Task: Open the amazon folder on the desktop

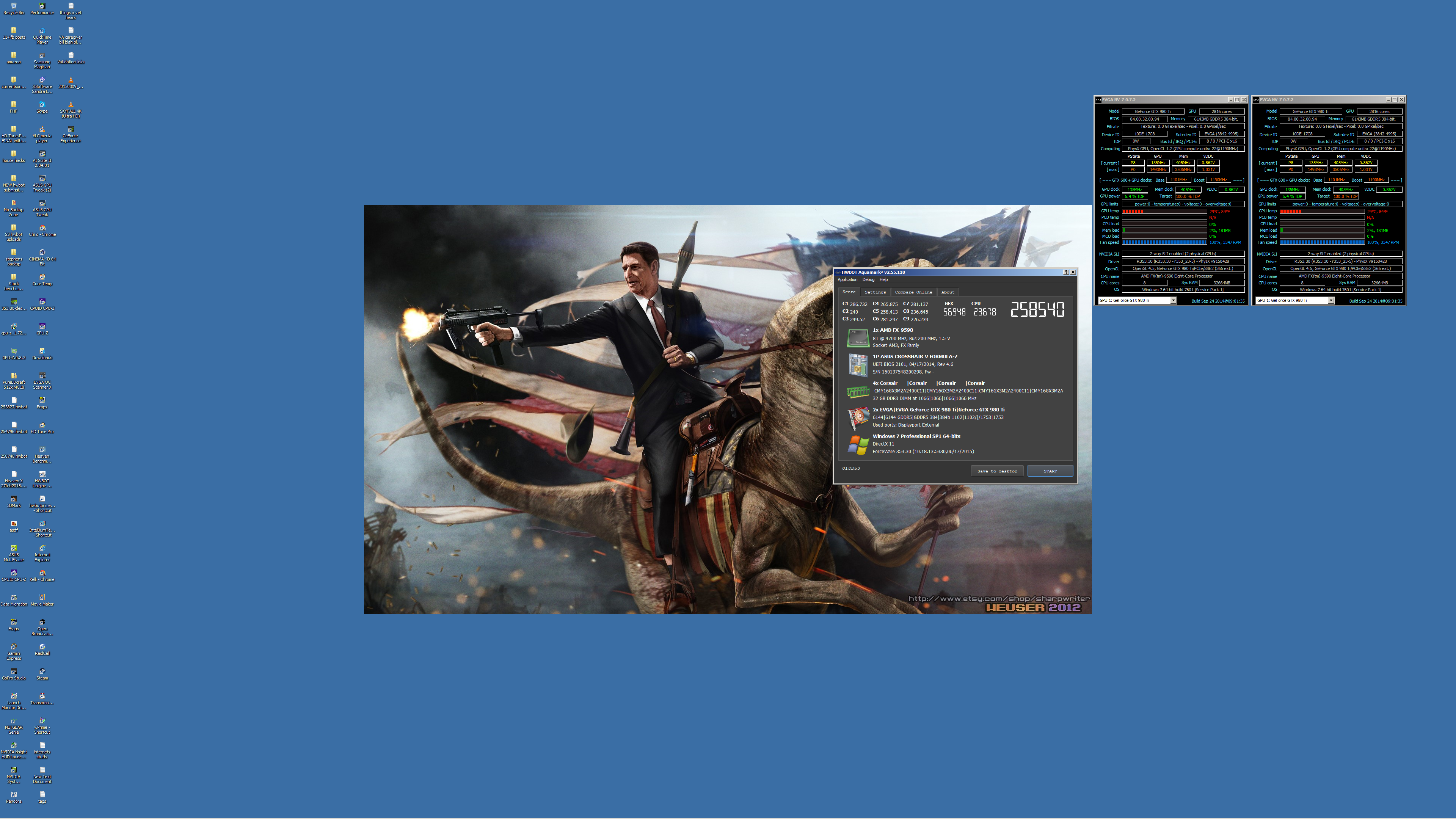Action: coord(14,58)
